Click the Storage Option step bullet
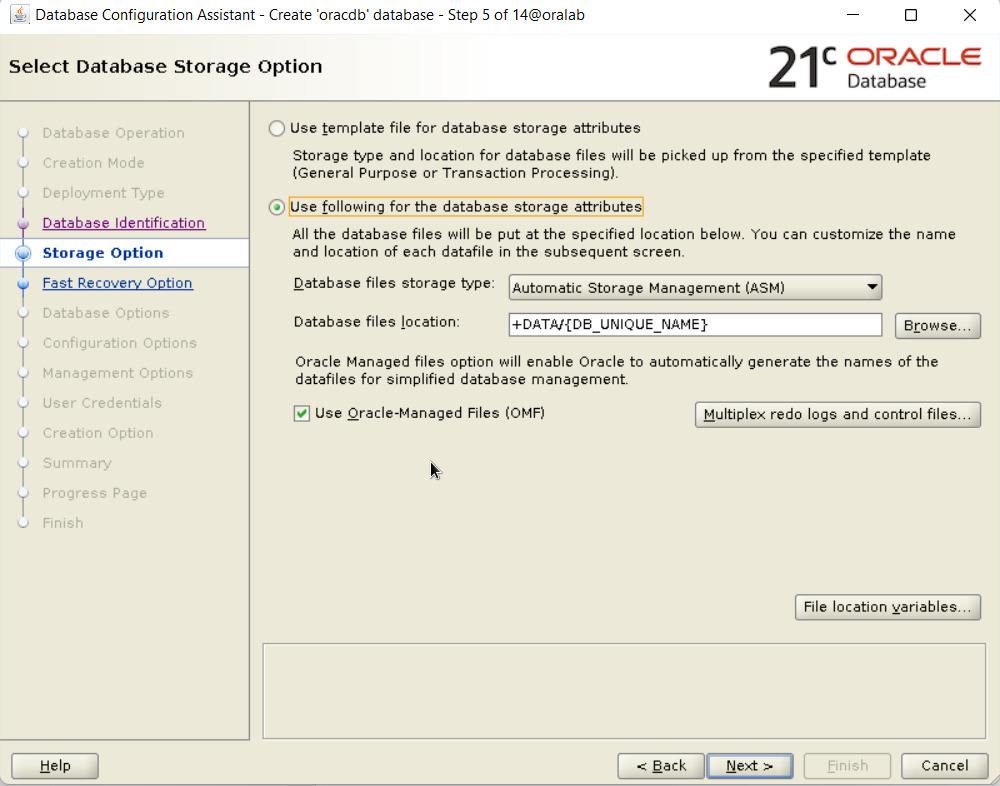The width and height of the screenshot is (1000, 786). pyautogui.click(x=24, y=254)
